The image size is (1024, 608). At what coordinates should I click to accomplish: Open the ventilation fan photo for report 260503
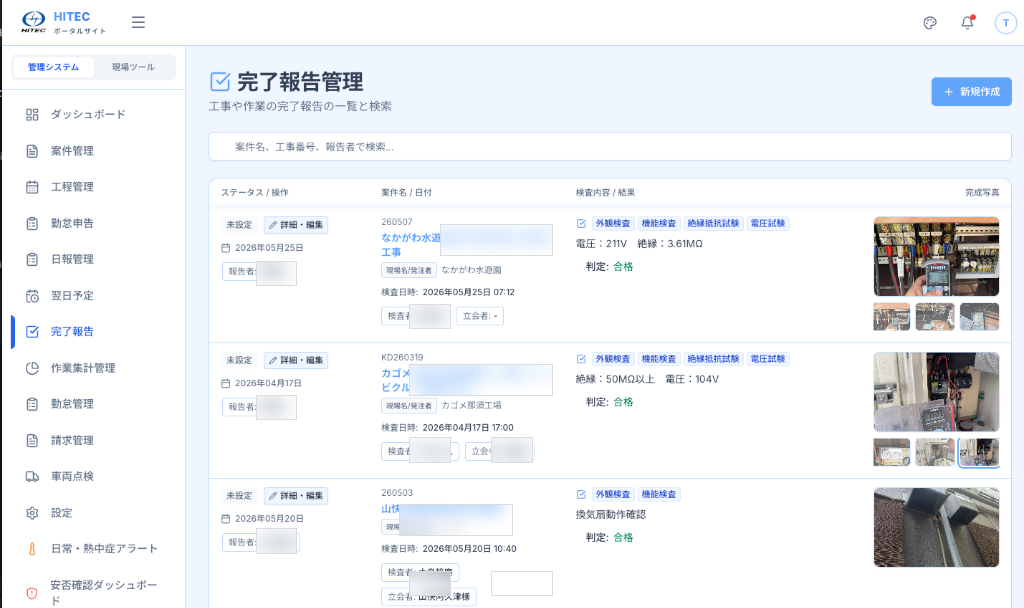[x=936, y=527]
